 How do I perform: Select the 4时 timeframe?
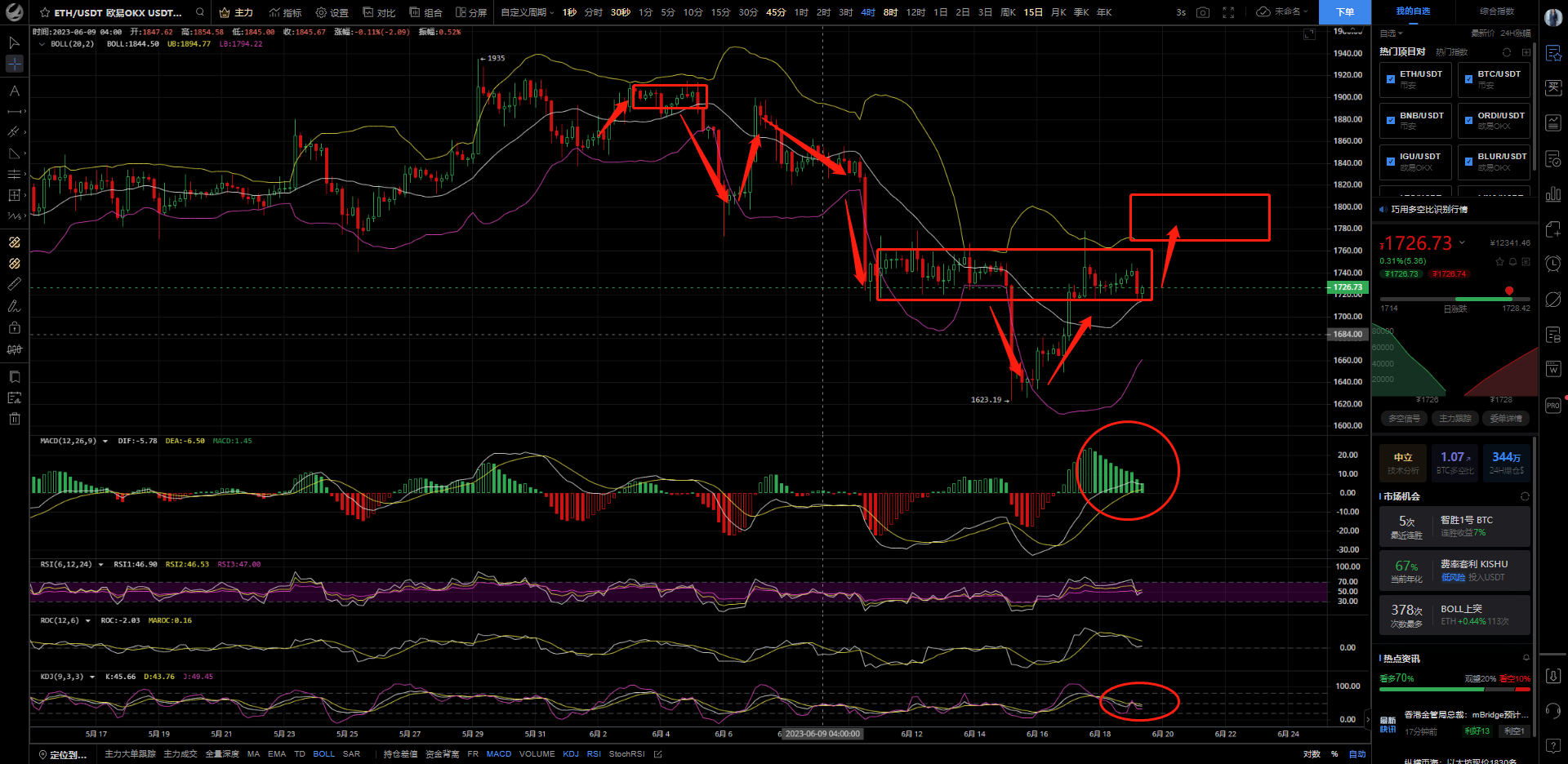pos(867,12)
